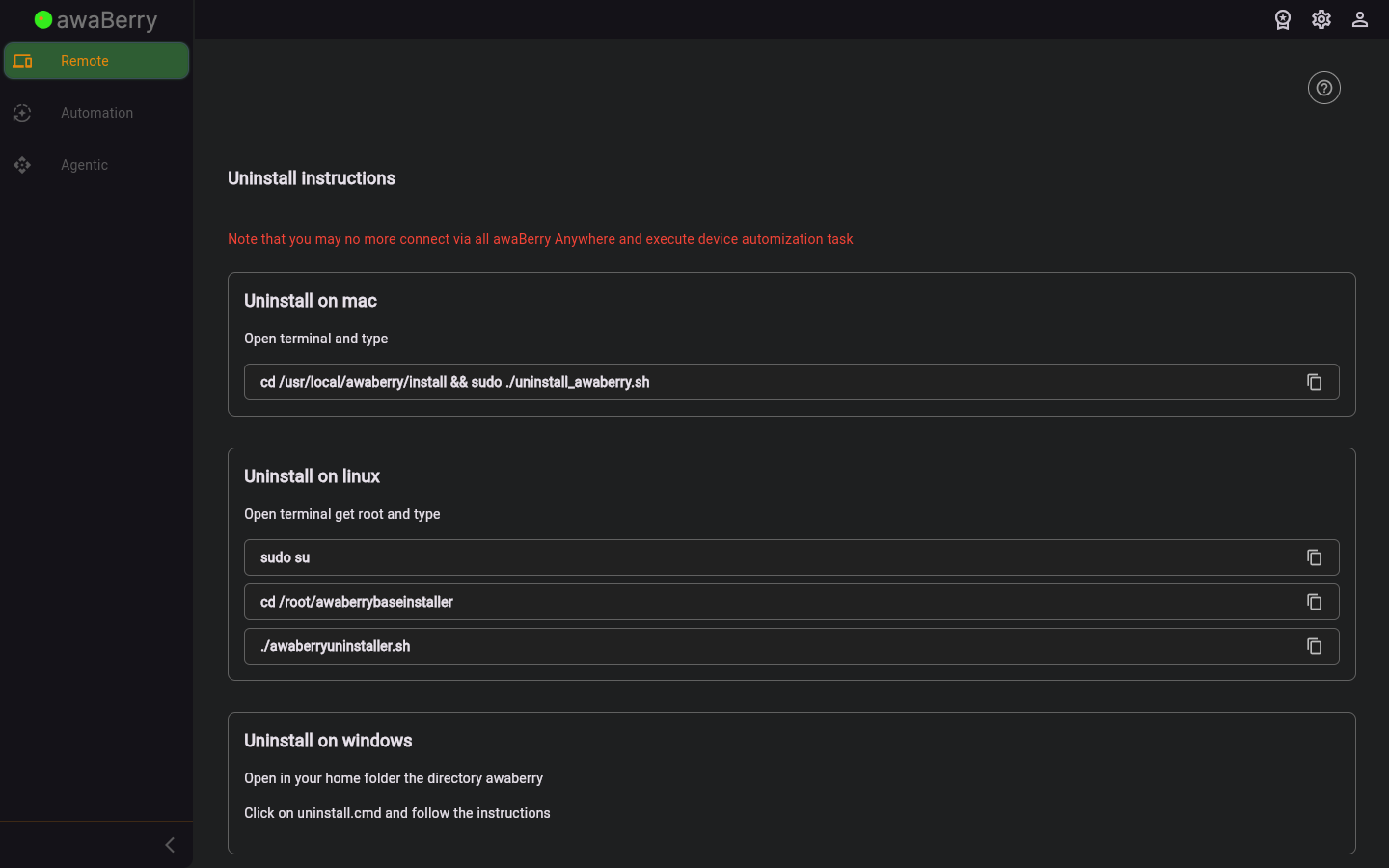
Task: Click the 'Uninstall on mac' heading
Action: coord(311,301)
